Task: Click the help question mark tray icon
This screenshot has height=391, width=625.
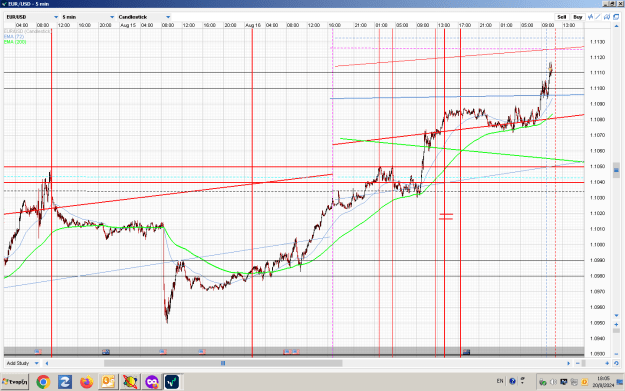Action: coord(512,381)
